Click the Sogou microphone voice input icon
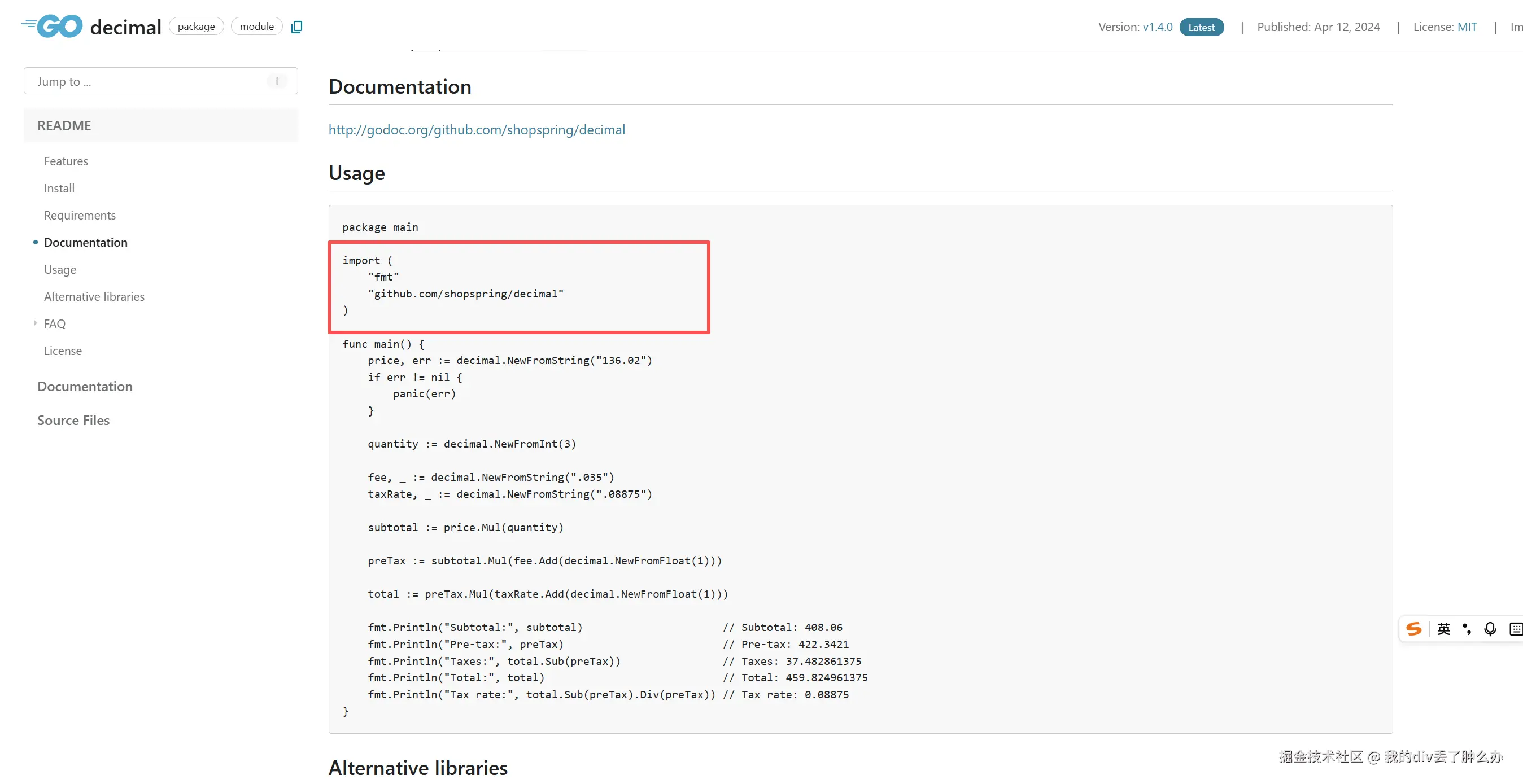Image resolution: width=1523 pixels, height=784 pixels. point(1490,629)
